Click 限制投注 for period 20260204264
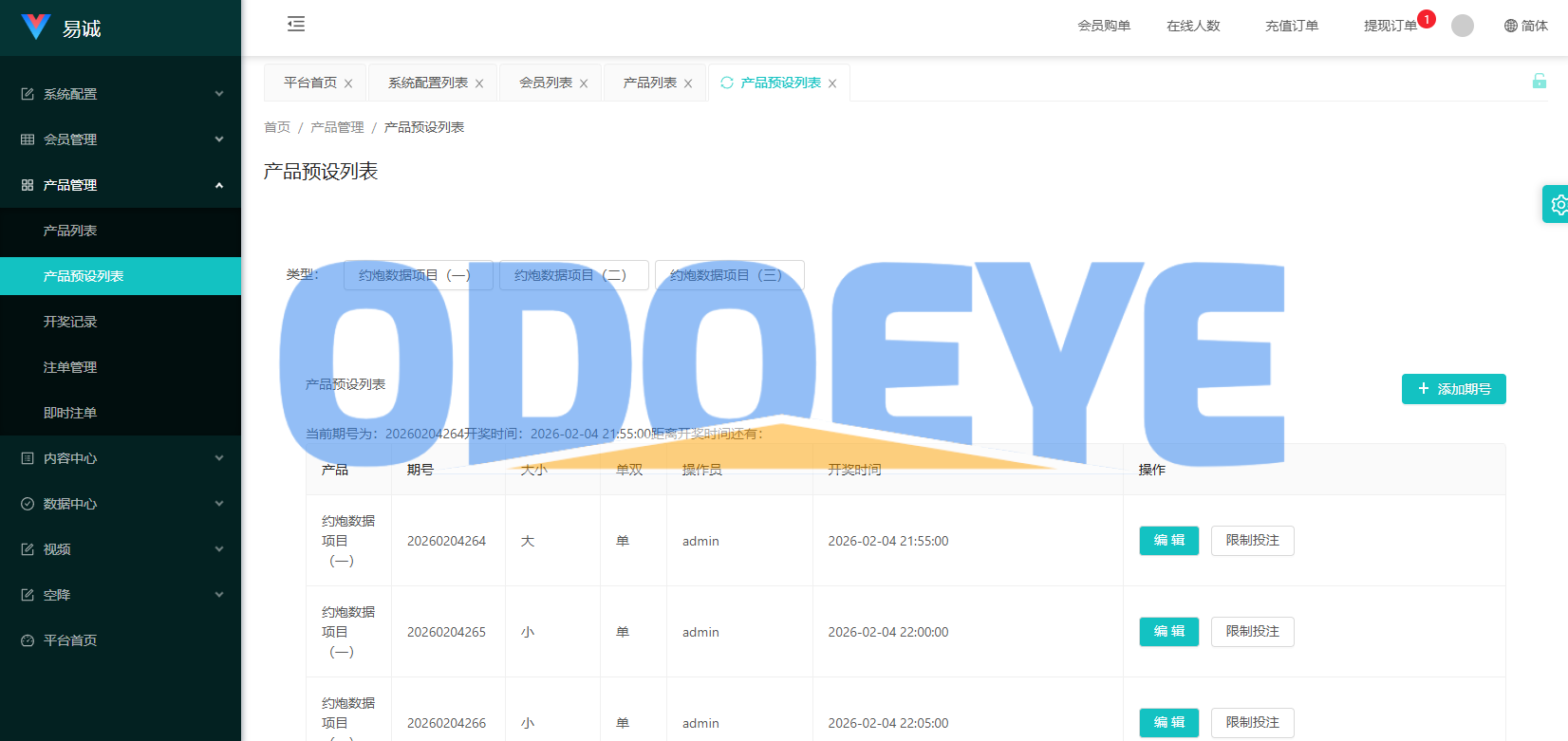The width and height of the screenshot is (1568, 741). pos(1253,541)
